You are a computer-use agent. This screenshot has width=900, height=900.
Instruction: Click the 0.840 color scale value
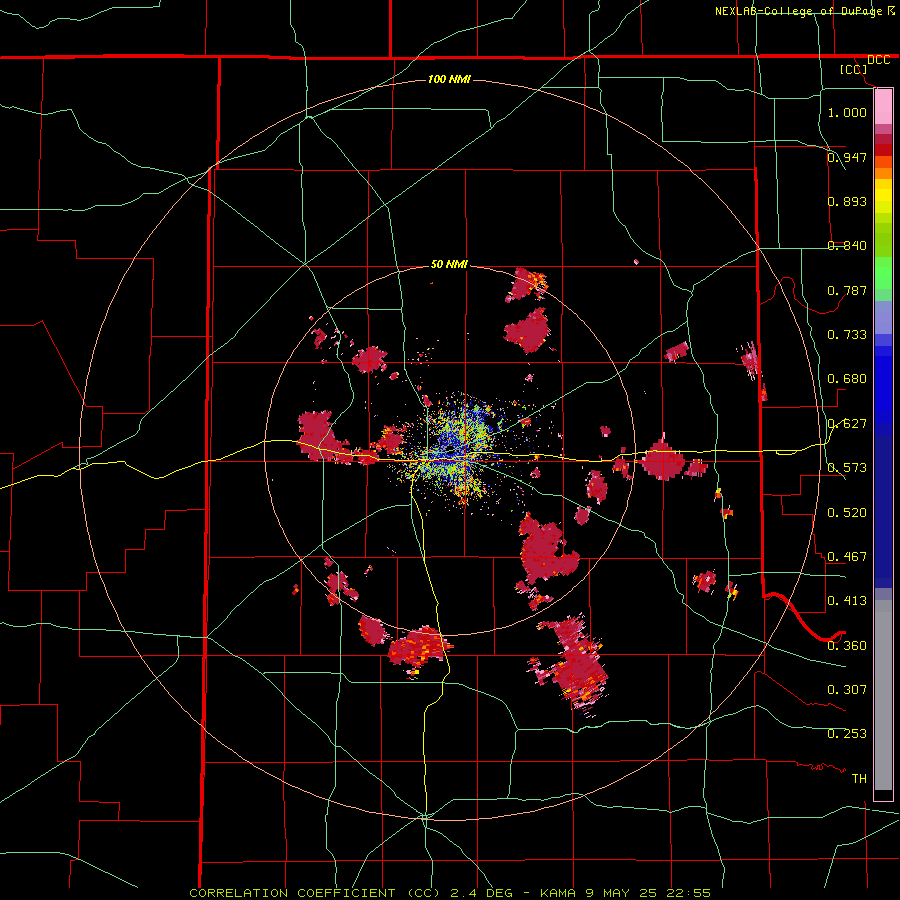point(847,246)
